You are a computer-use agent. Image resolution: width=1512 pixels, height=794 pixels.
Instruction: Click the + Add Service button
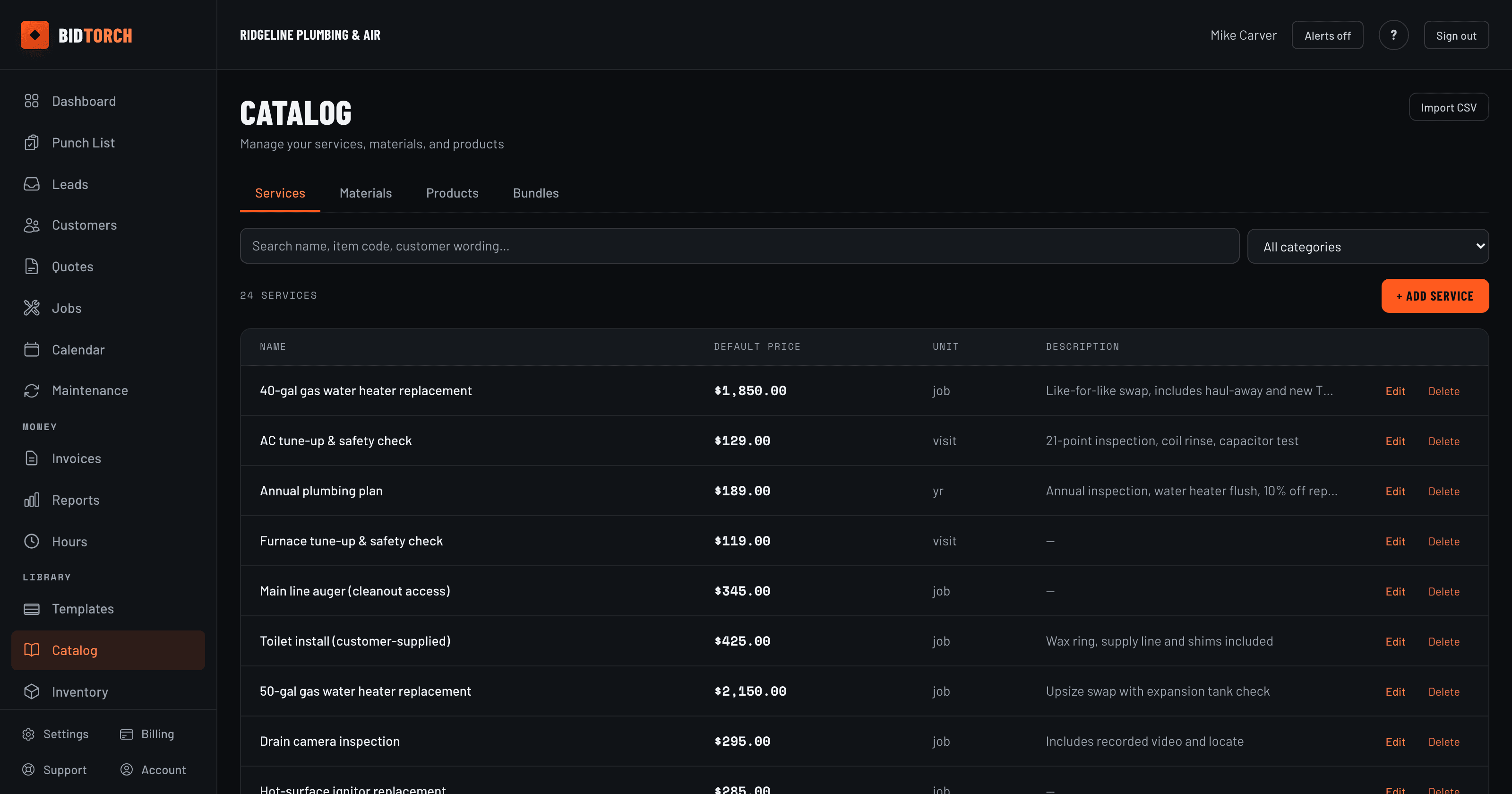pos(1435,296)
